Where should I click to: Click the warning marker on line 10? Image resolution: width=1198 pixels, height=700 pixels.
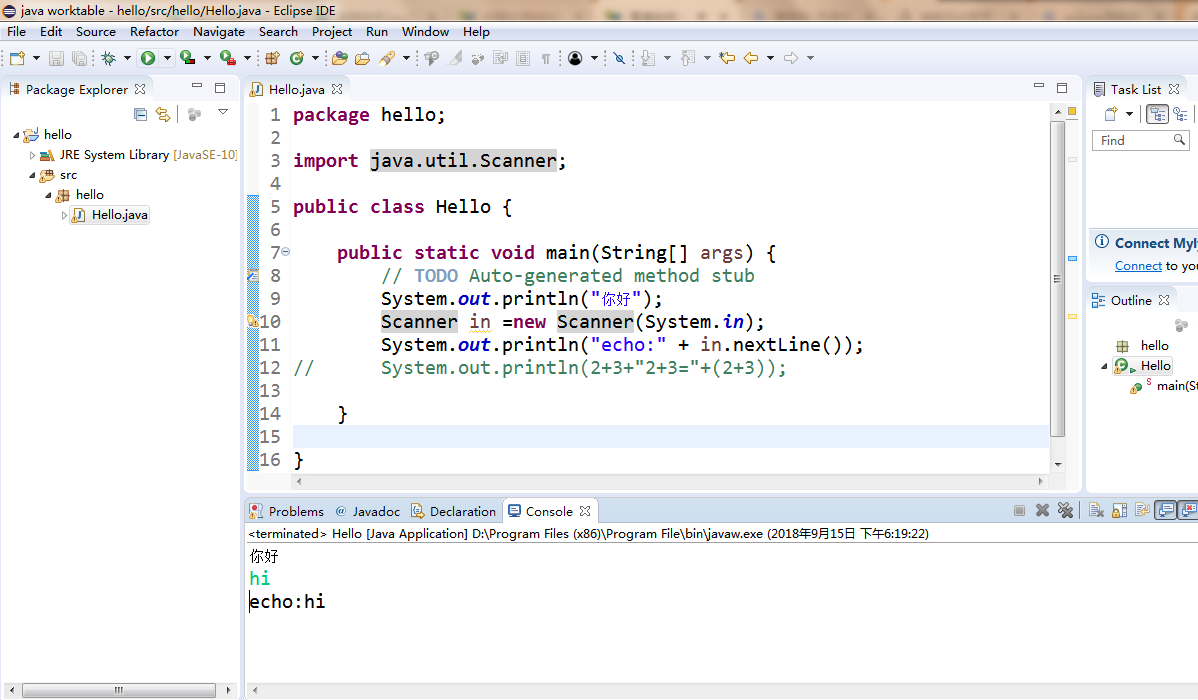pos(253,321)
